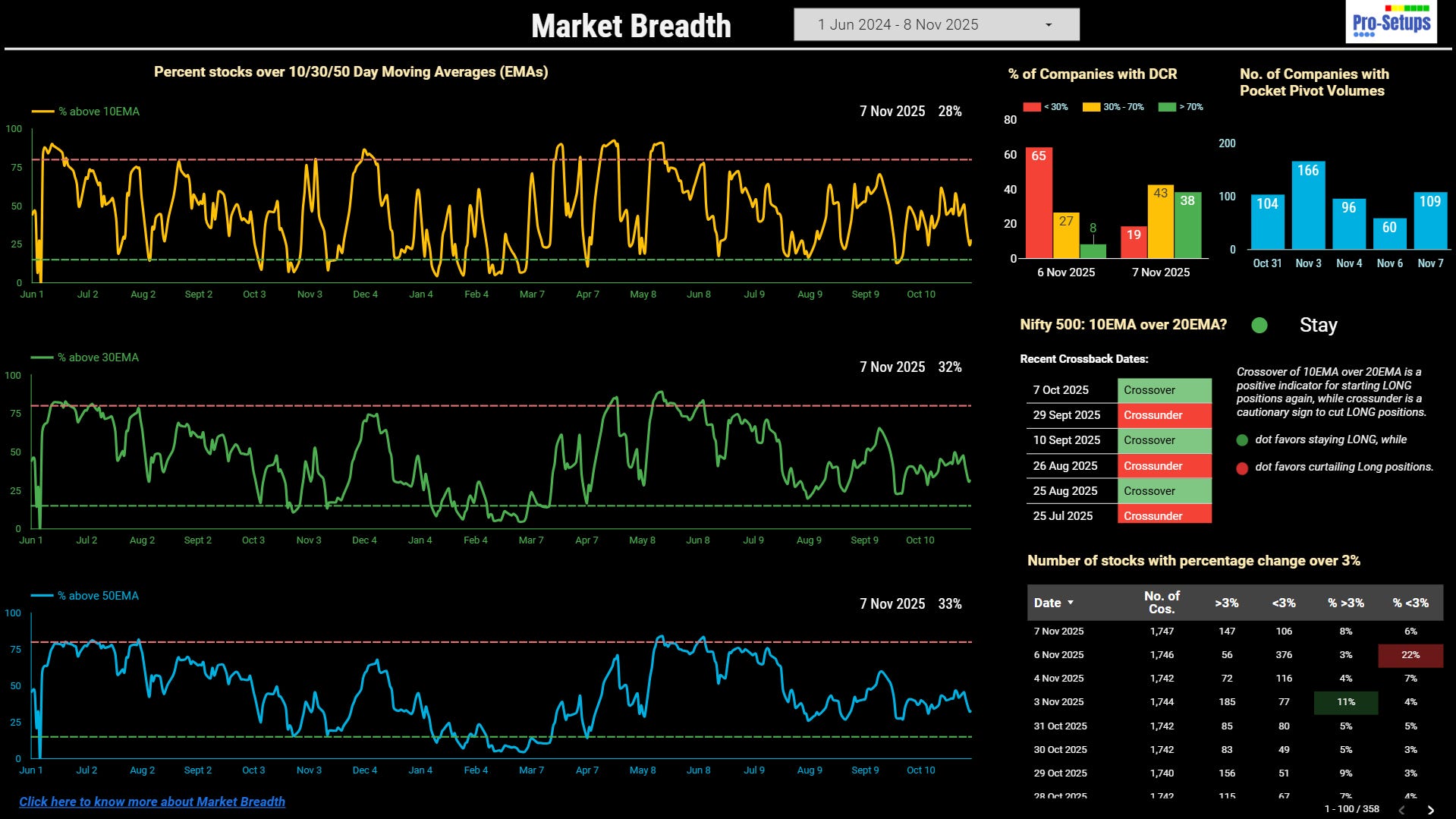Click the highlighted 22% cell
1456x819 pixels.
coord(1410,655)
